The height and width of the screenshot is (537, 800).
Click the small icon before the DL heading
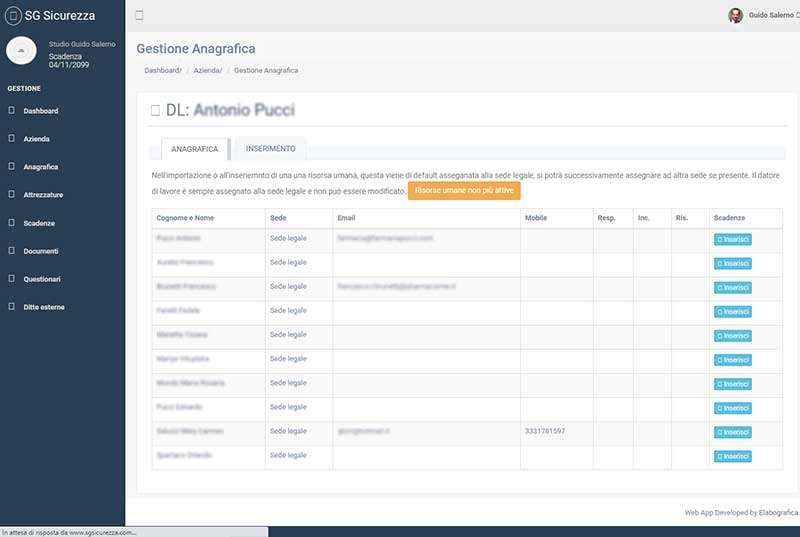tap(155, 110)
